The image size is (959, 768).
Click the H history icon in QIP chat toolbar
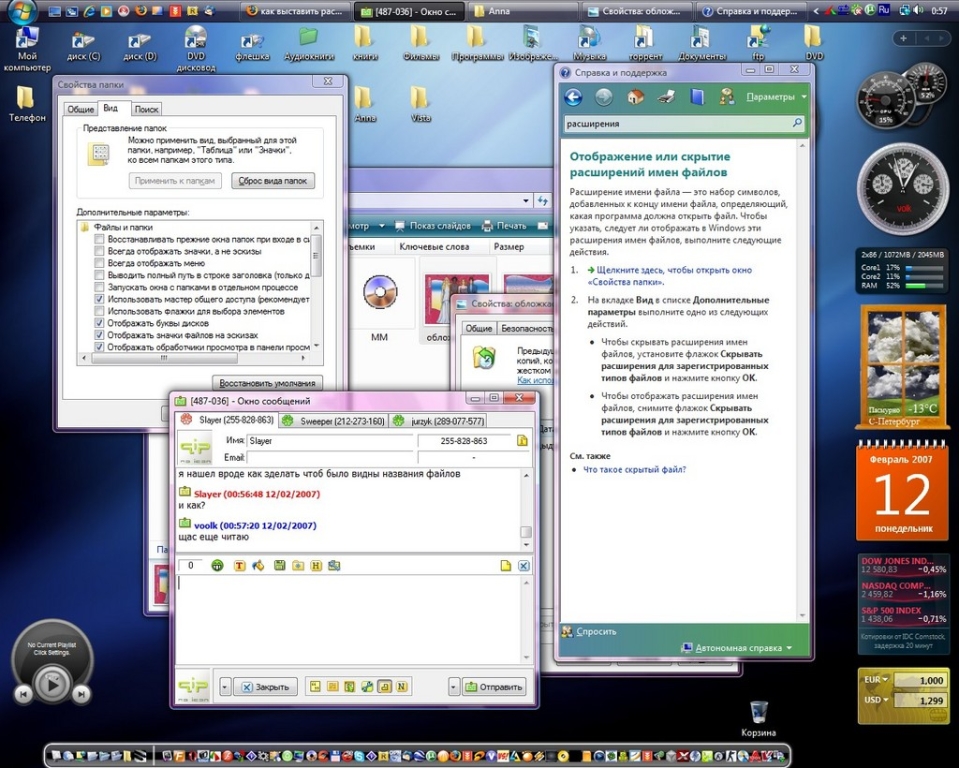click(x=316, y=566)
